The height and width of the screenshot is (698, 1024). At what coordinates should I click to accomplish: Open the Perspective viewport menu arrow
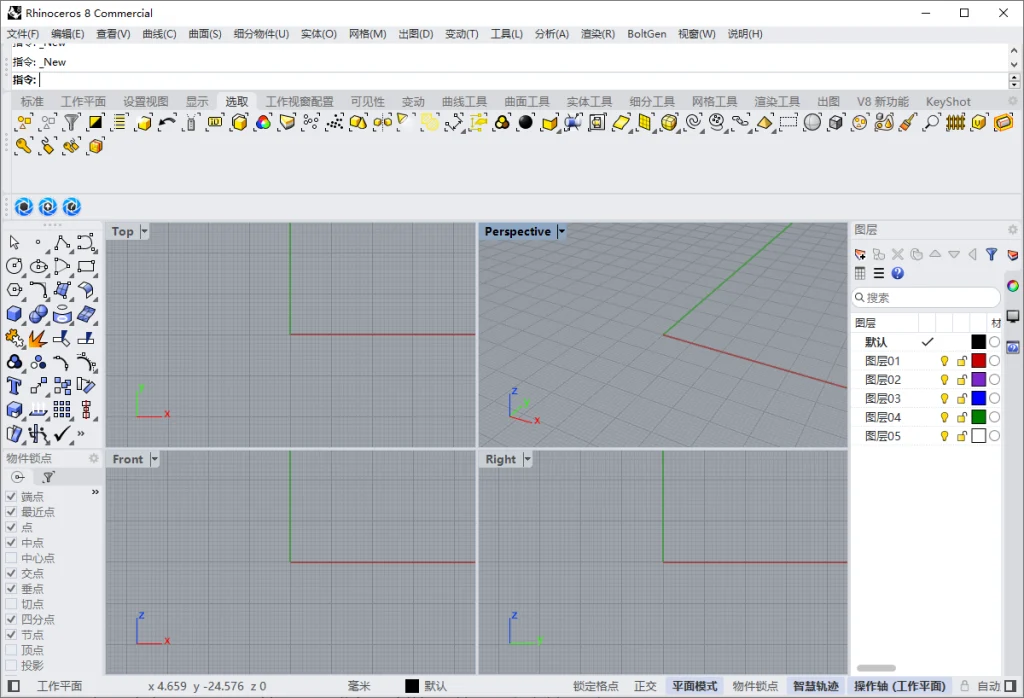click(x=561, y=231)
